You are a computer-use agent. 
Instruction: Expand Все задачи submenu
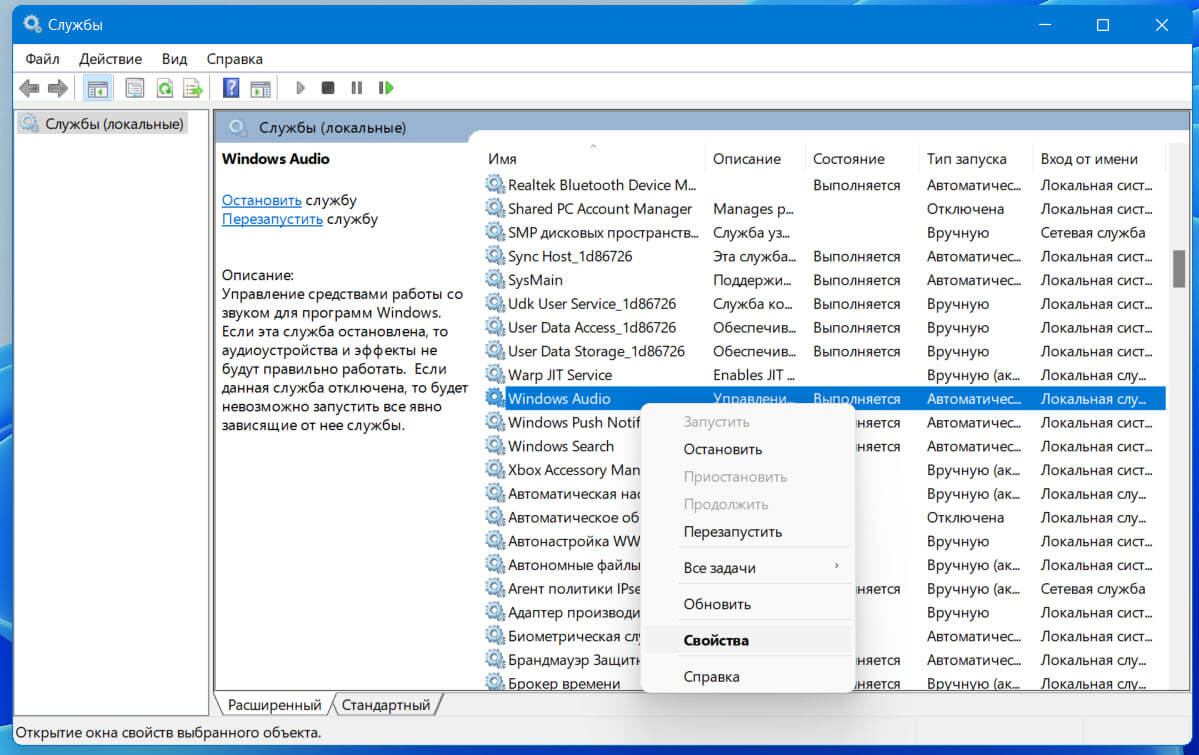point(747,568)
